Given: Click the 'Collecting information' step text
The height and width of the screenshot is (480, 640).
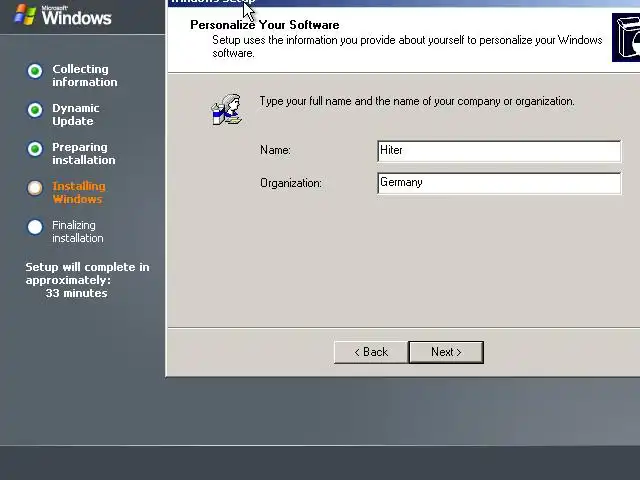Looking at the screenshot, I should 84,76.
